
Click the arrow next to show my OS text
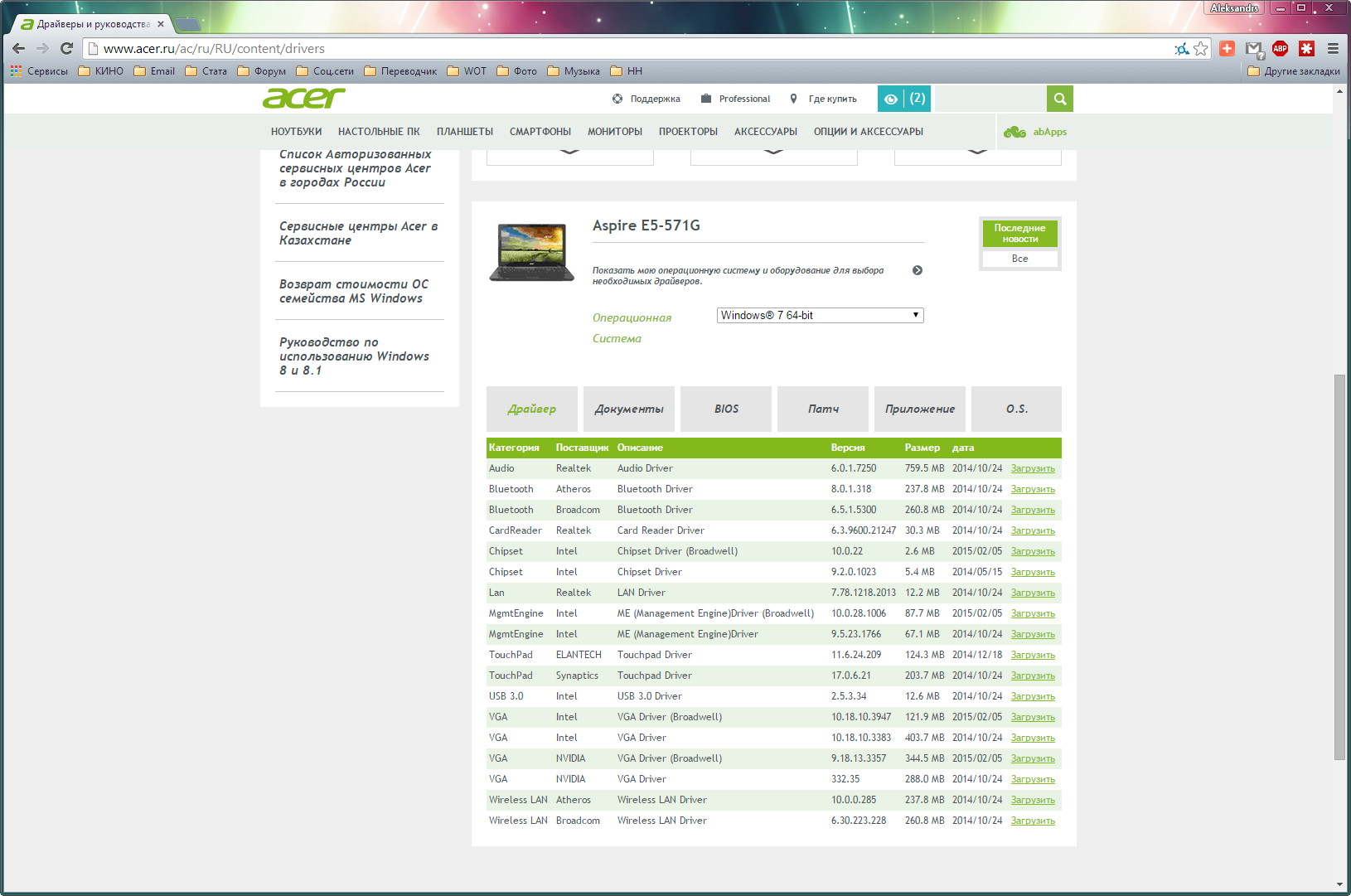click(x=918, y=270)
